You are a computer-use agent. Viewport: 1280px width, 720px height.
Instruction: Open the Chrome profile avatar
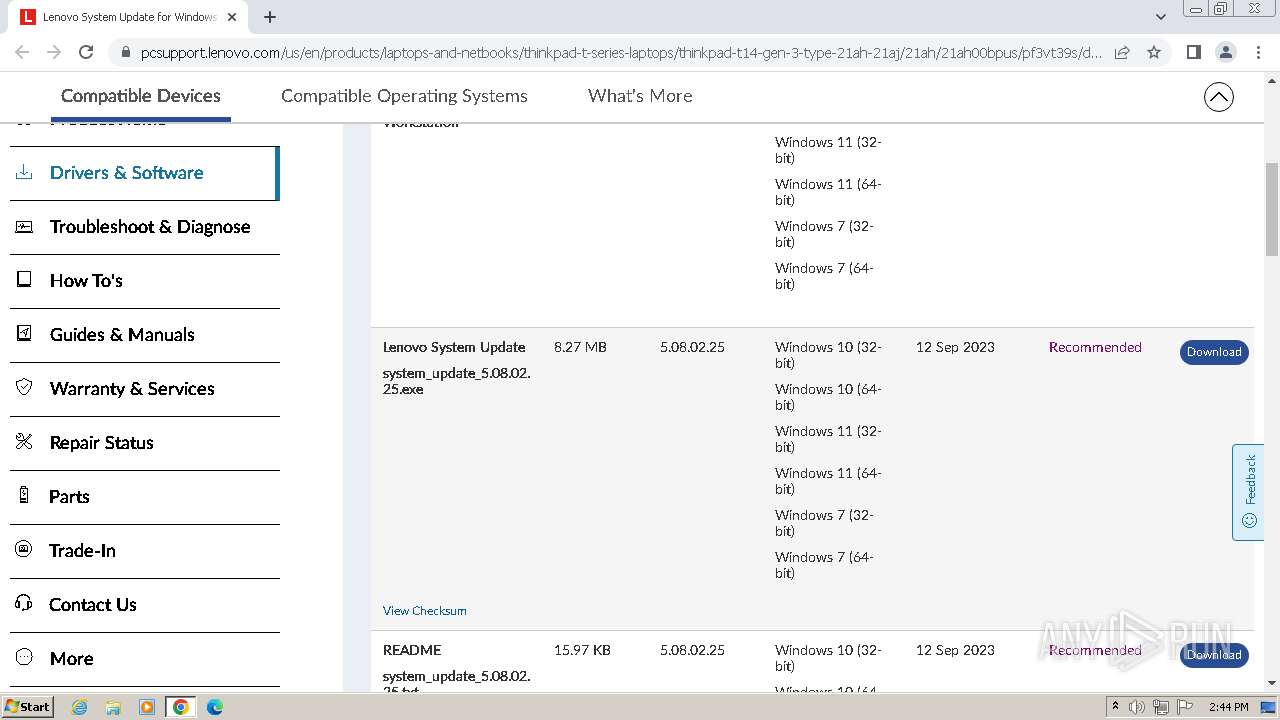1226,52
